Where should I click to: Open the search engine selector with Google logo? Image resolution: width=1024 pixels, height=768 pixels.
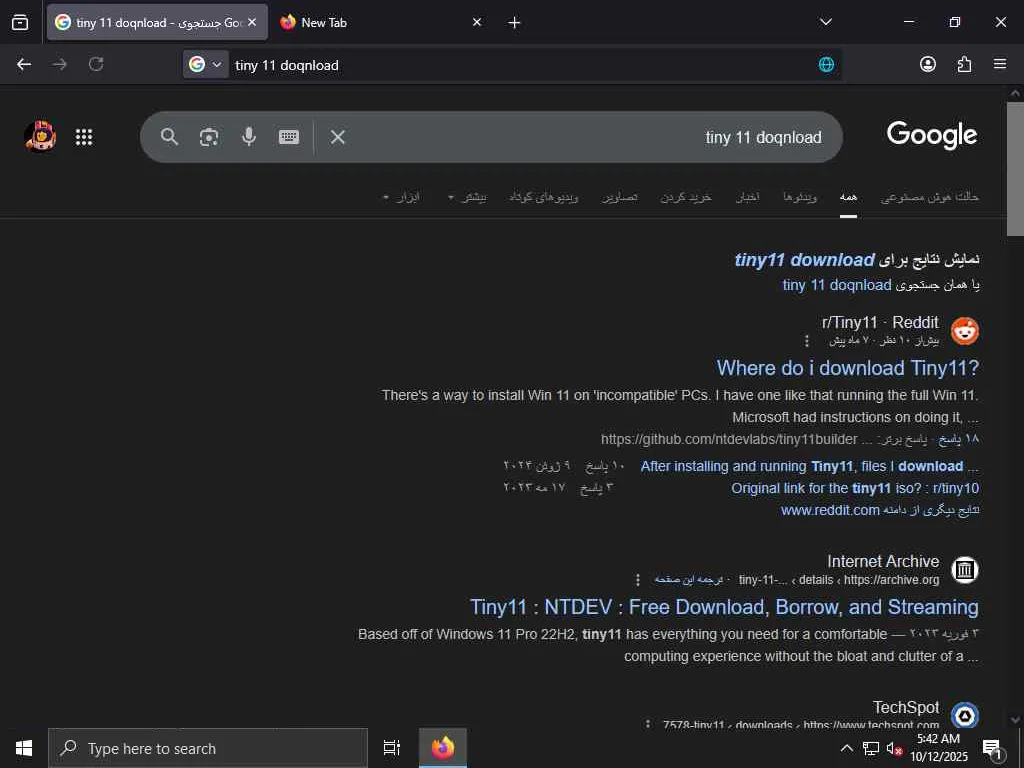tap(206, 64)
